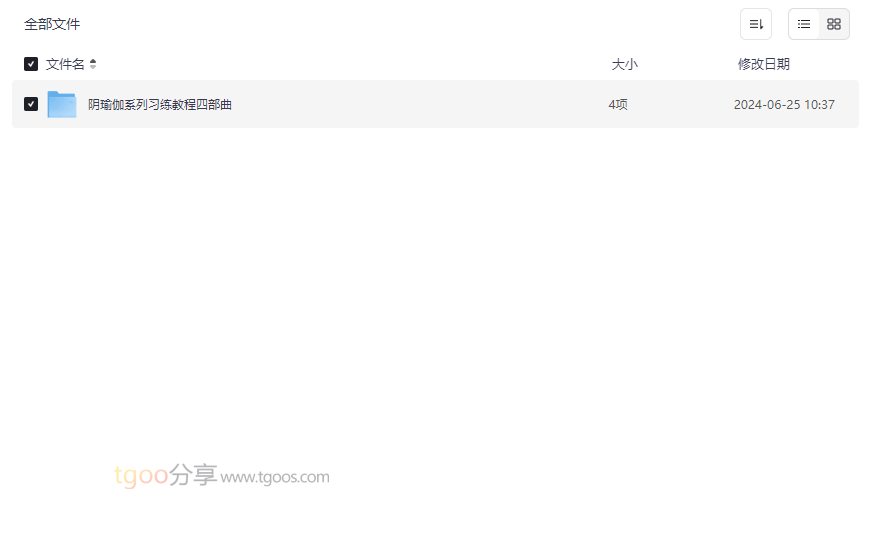Image resolution: width=874 pixels, height=538 pixels.
Task: Switch to list view layout
Action: coord(804,24)
